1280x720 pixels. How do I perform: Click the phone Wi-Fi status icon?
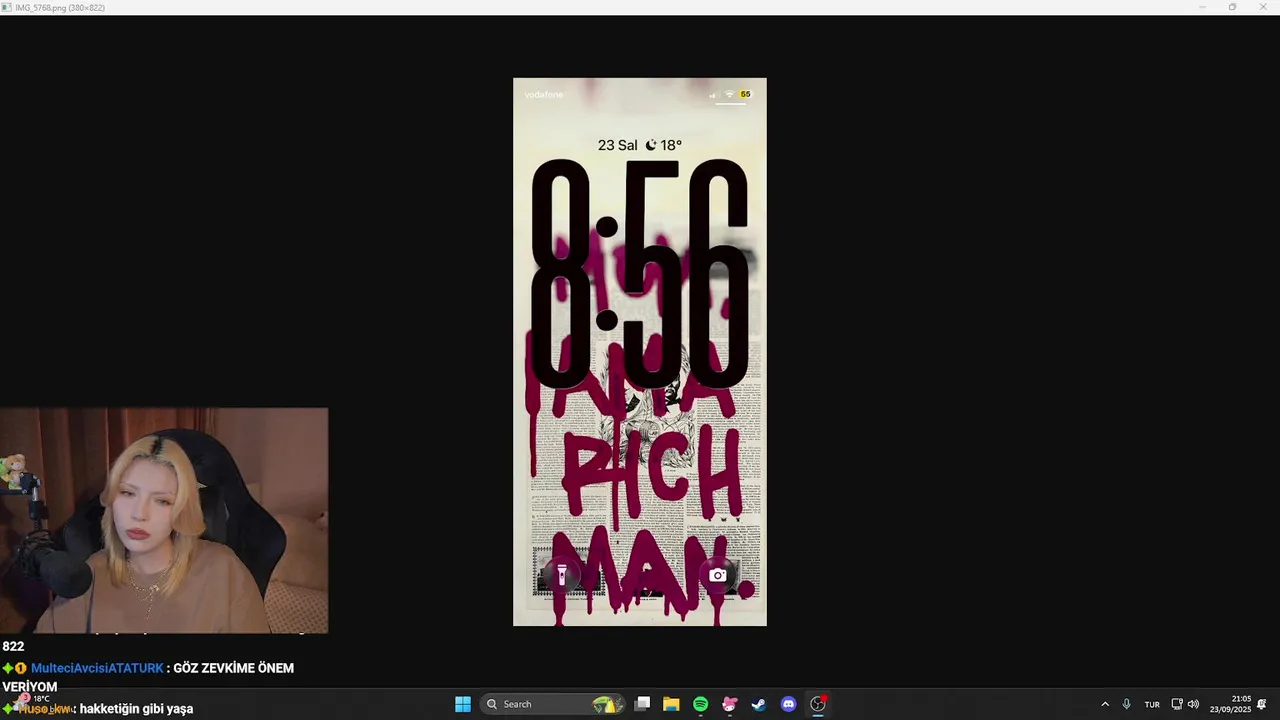729,94
